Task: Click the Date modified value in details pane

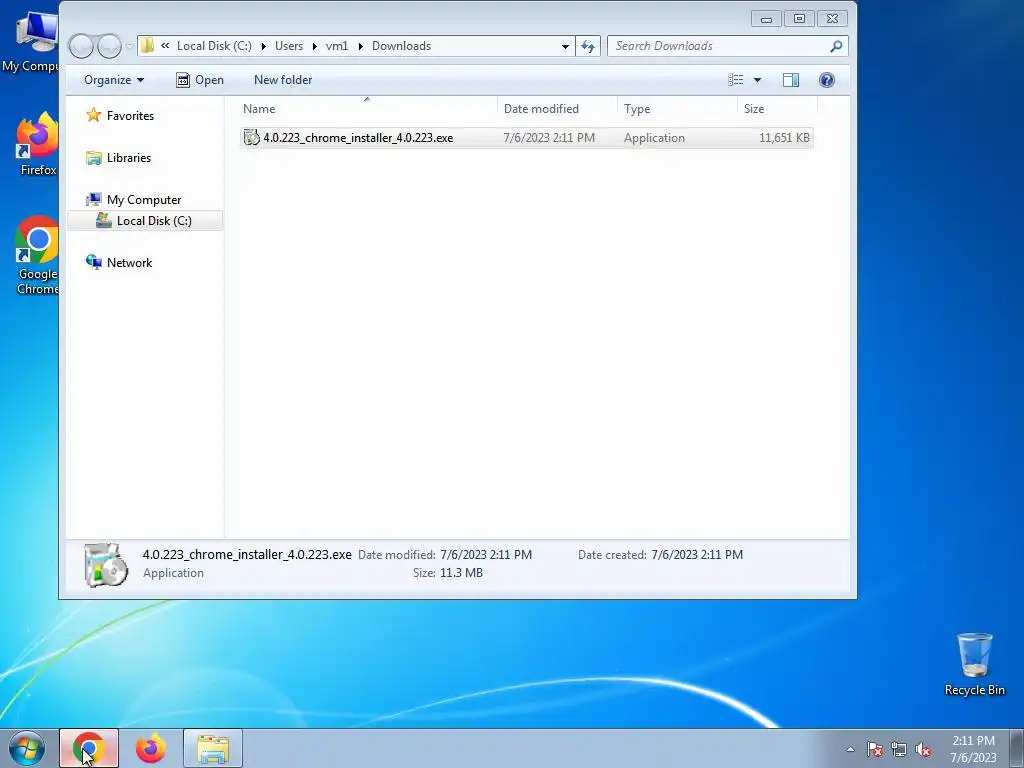Action: 486,554
